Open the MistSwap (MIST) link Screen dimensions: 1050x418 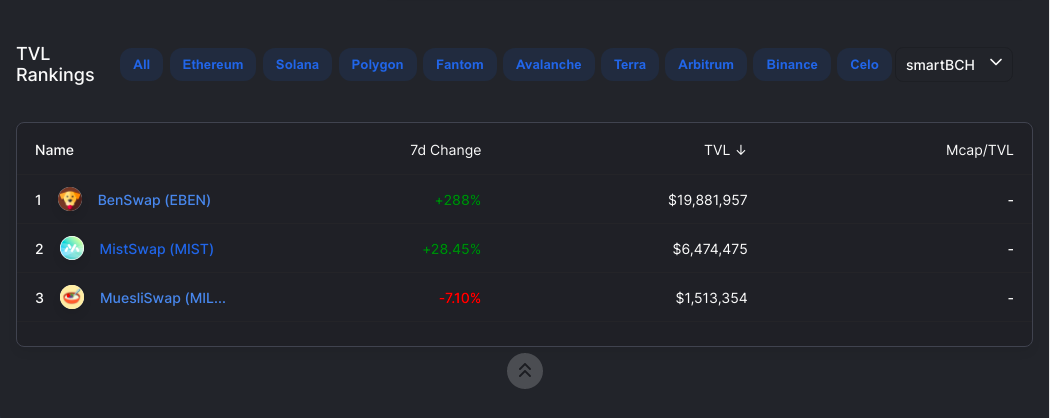[156, 249]
